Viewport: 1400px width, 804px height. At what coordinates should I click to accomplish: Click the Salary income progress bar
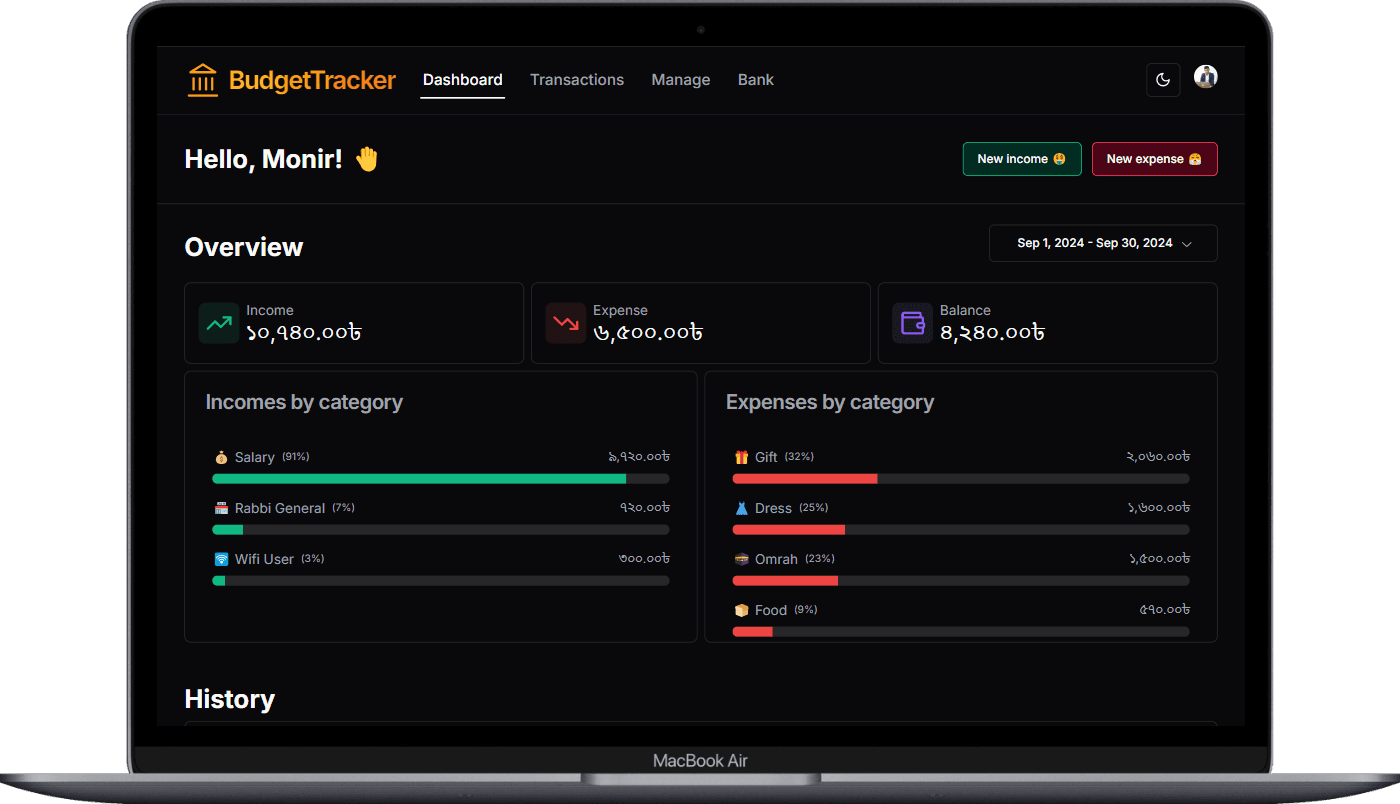pyautogui.click(x=441, y=479)
